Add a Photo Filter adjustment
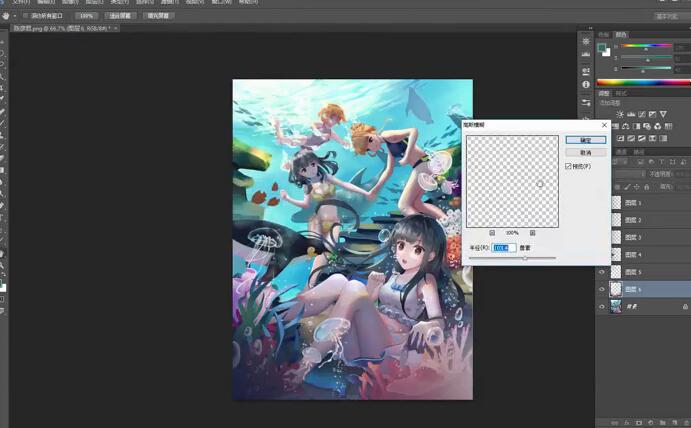Image resolution: width=691 pixels, height=428 pixels. [647, 126]
